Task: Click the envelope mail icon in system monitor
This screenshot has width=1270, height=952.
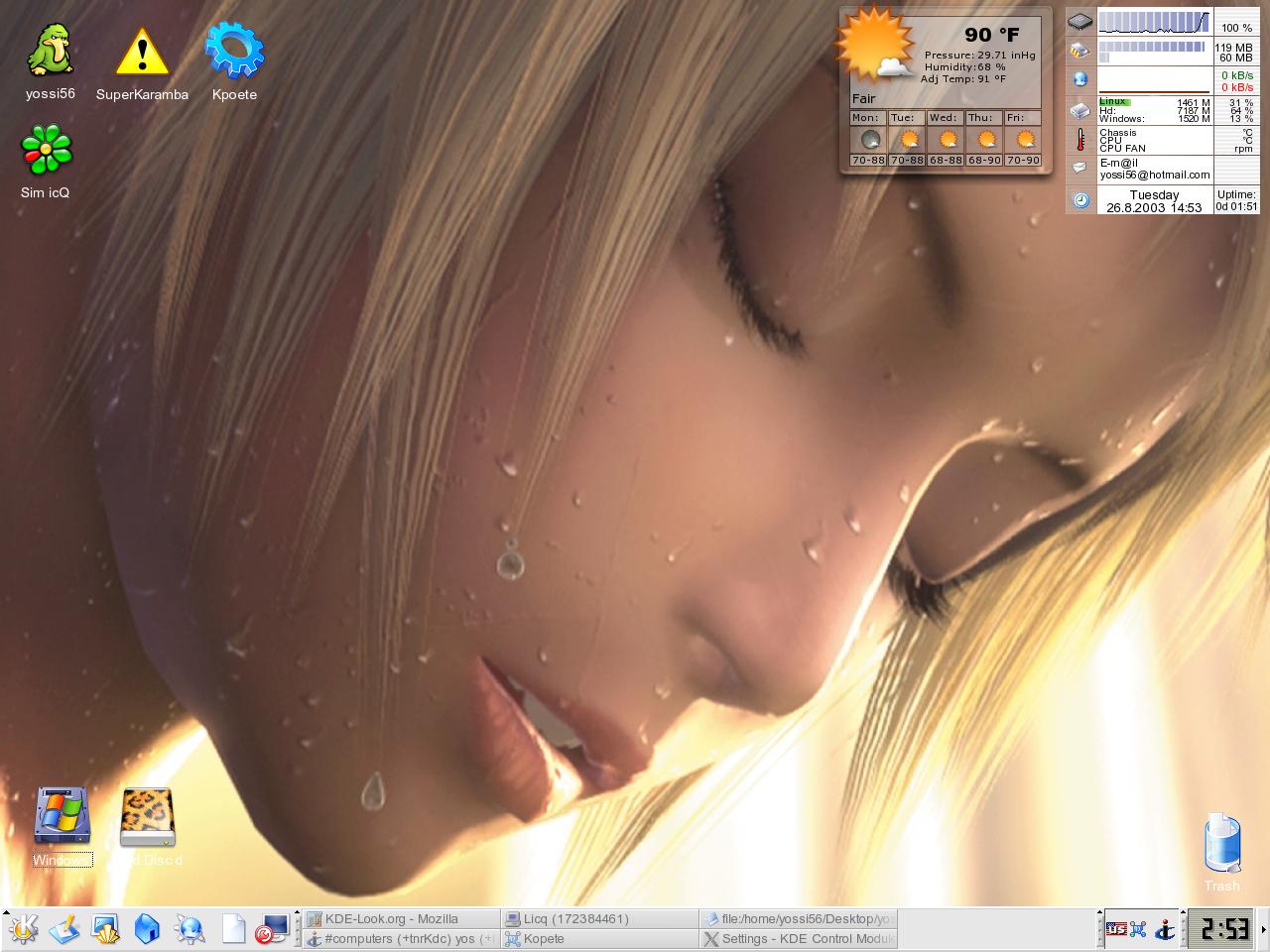Action: (1079, 168)
